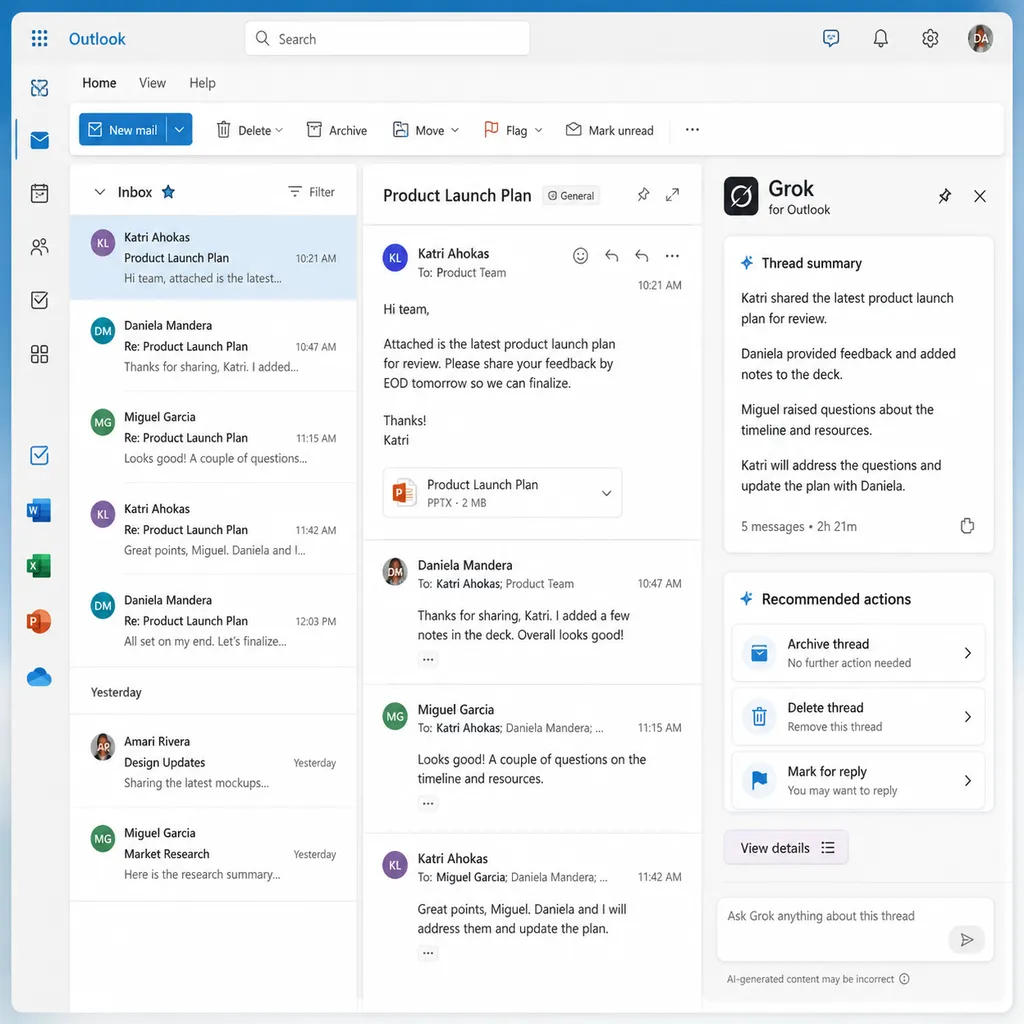This screenshot has height=1024, width=1024.
Task: Pin the Product Launch Plan conversation
Action: pyautogui.click(x=643, y=195)
